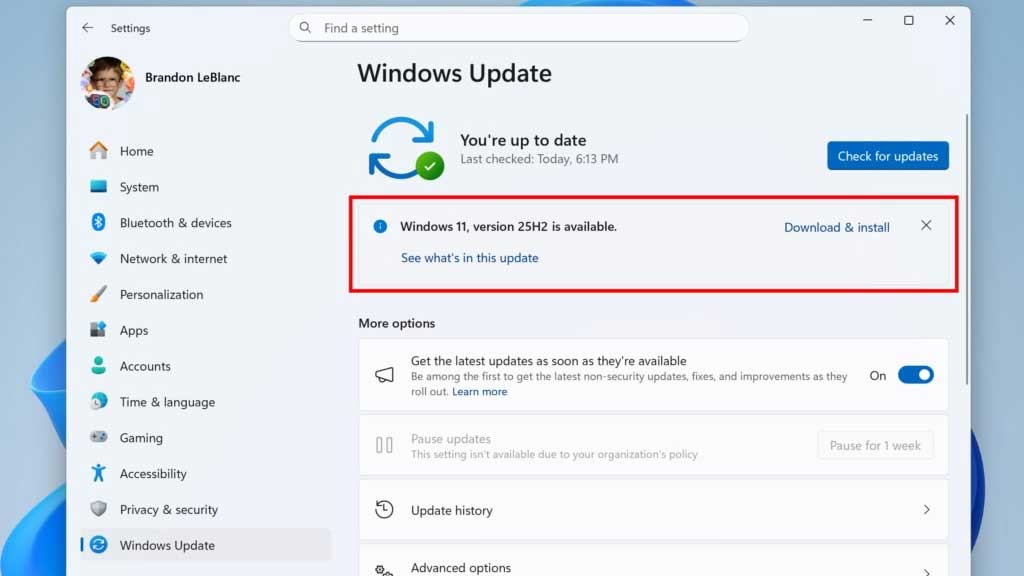The width and height of the screenshot is (1024, 576).
Task: Open See what's in this update
Action: coord(469,258)
